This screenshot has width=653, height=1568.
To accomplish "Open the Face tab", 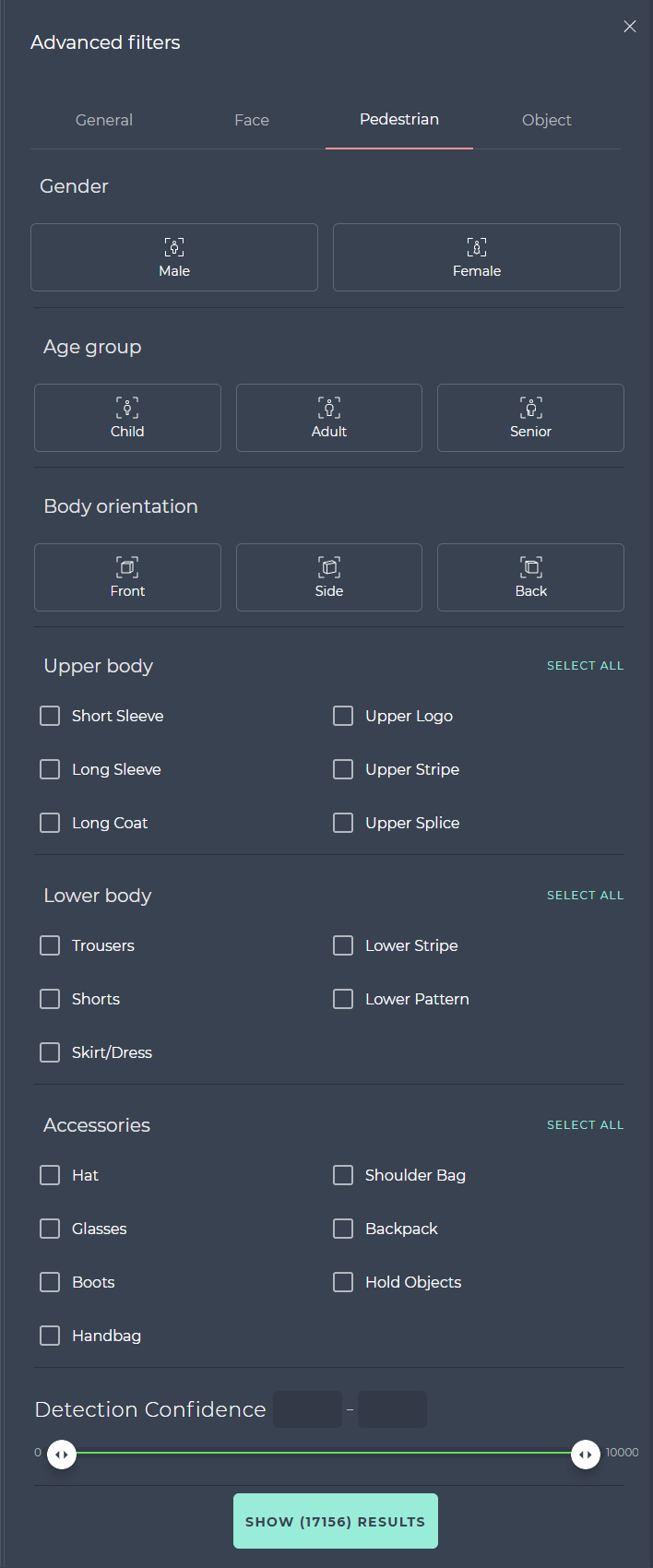I will coord(252,120).
